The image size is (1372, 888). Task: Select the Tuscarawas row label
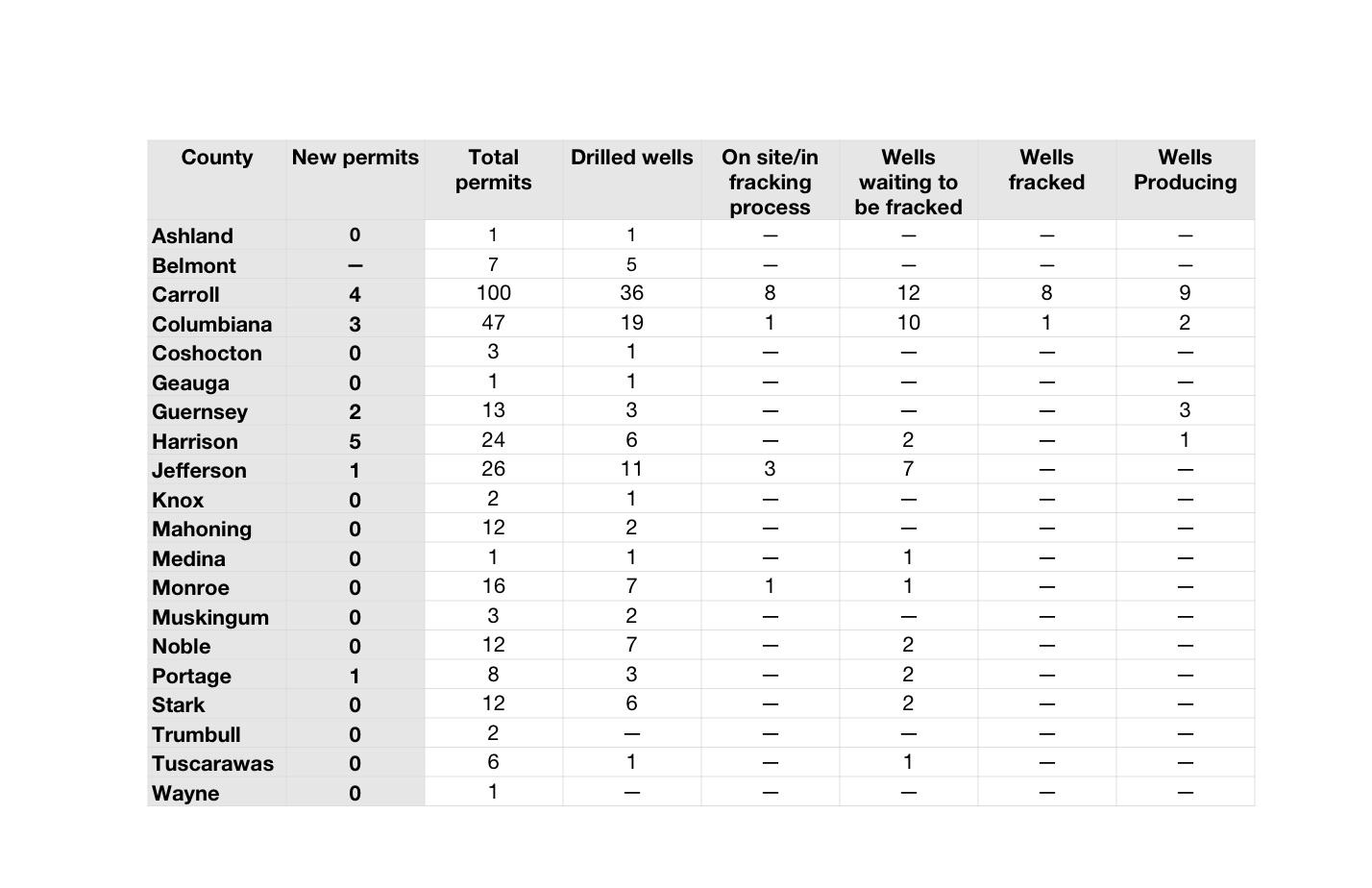(x=212, y=764)
